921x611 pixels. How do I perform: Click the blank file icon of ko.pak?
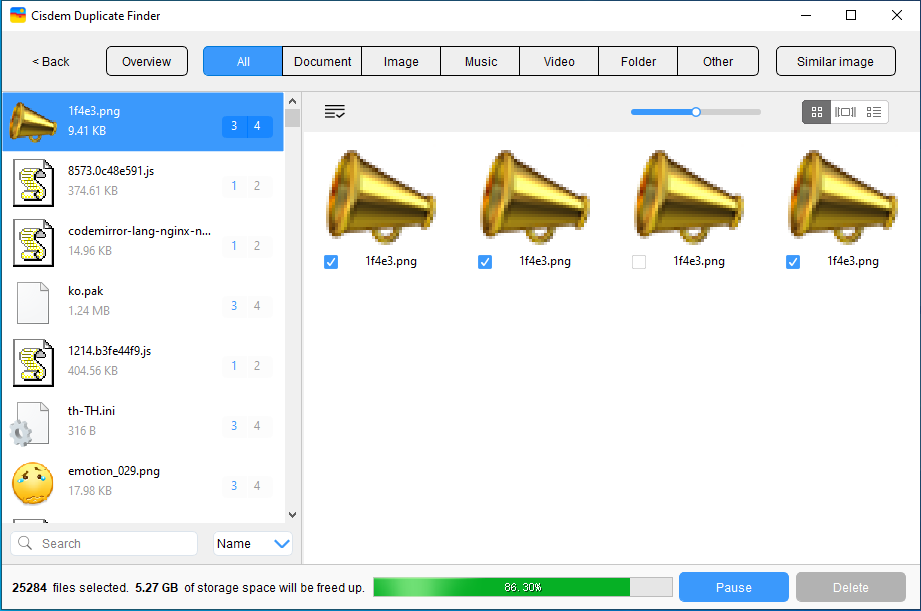tap(33, 303)
